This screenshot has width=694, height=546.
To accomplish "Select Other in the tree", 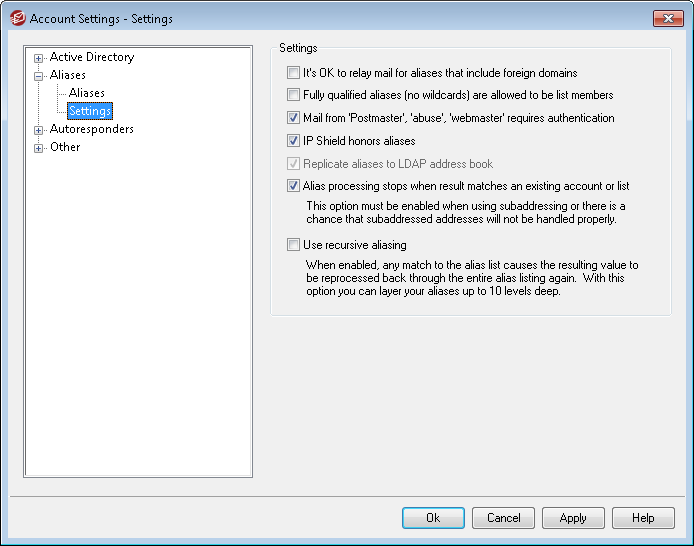I will point(65,147).
